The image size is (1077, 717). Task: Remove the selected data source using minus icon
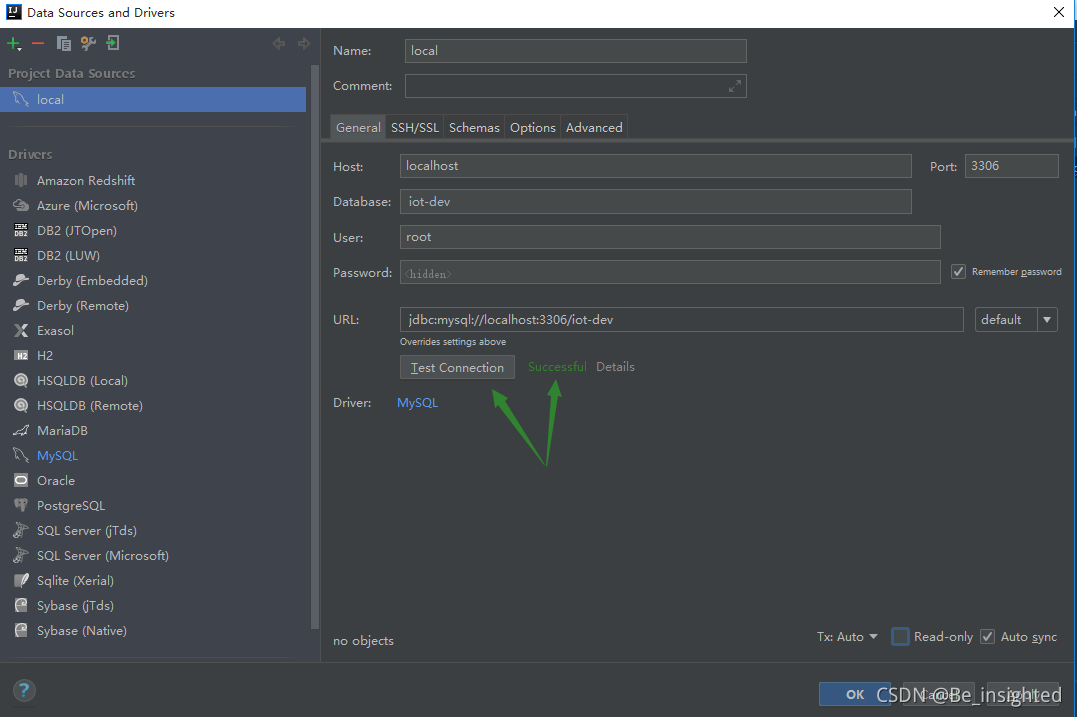point(39,43)
